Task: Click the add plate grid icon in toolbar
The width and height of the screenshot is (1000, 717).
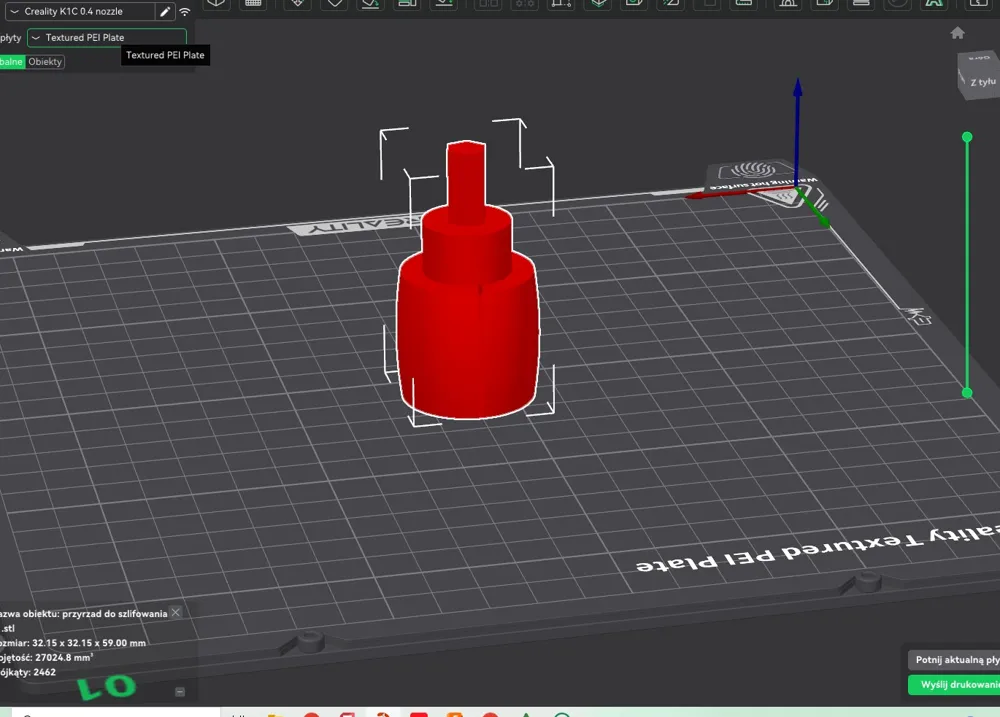Action: [253, 3]
